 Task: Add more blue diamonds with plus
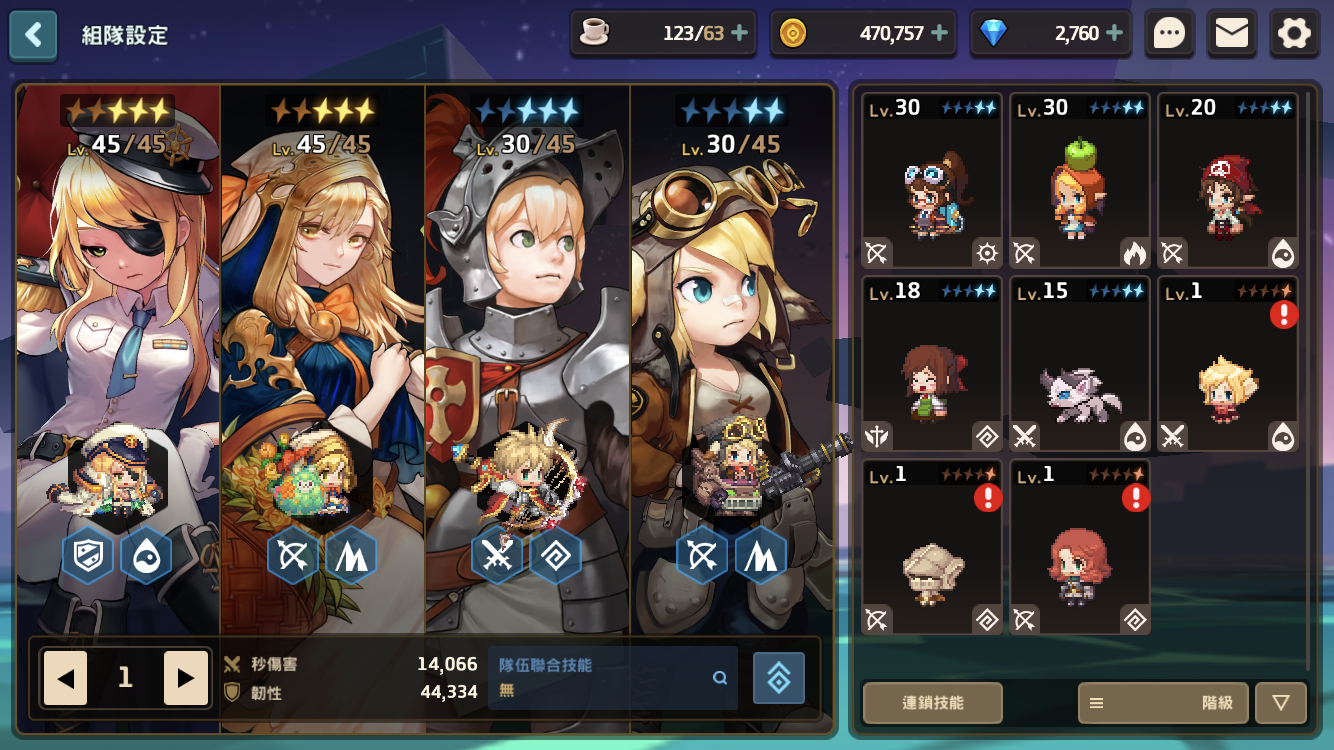pos(1114,33)
